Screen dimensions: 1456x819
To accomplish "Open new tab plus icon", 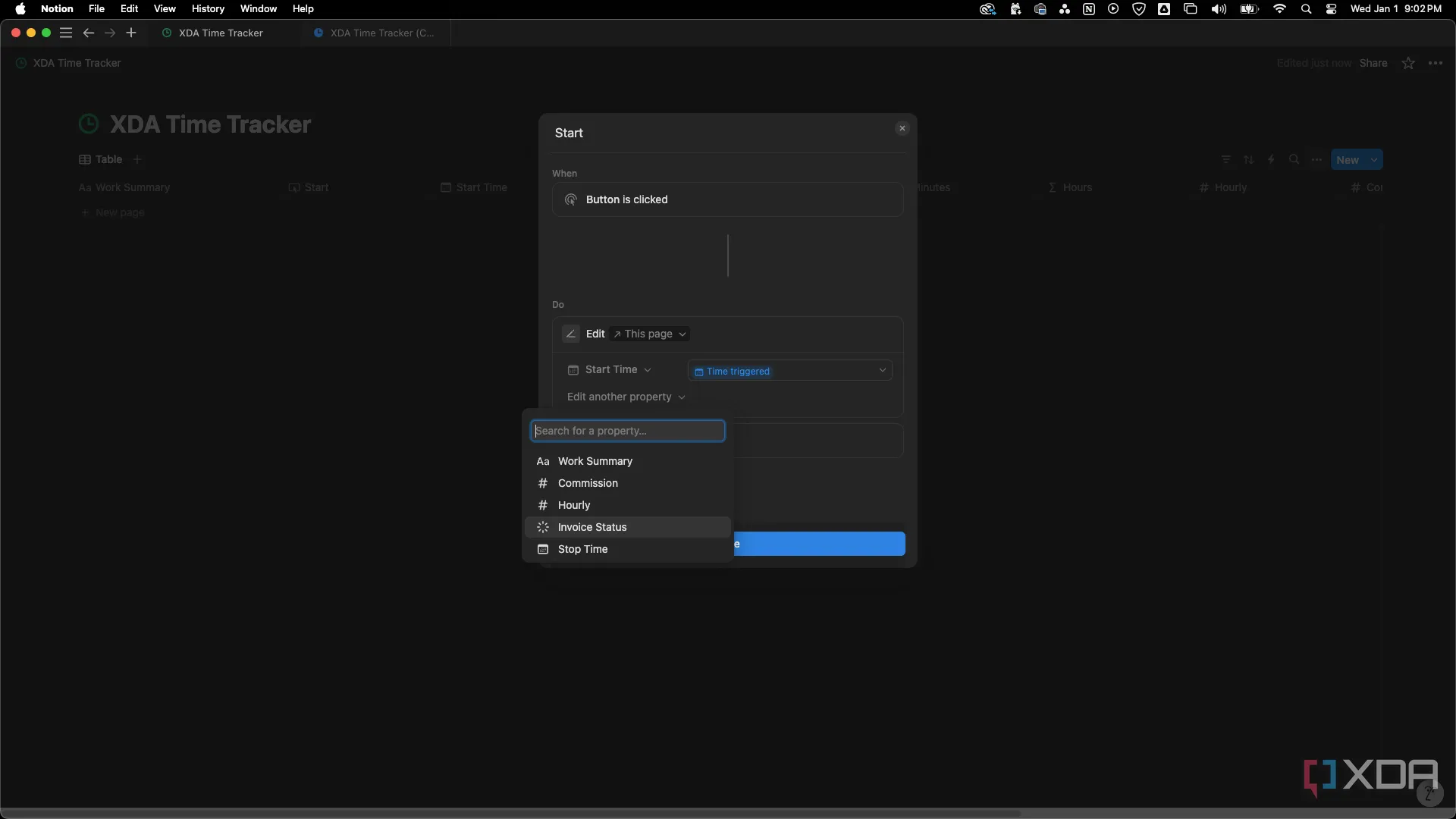I will click(131, 33).
